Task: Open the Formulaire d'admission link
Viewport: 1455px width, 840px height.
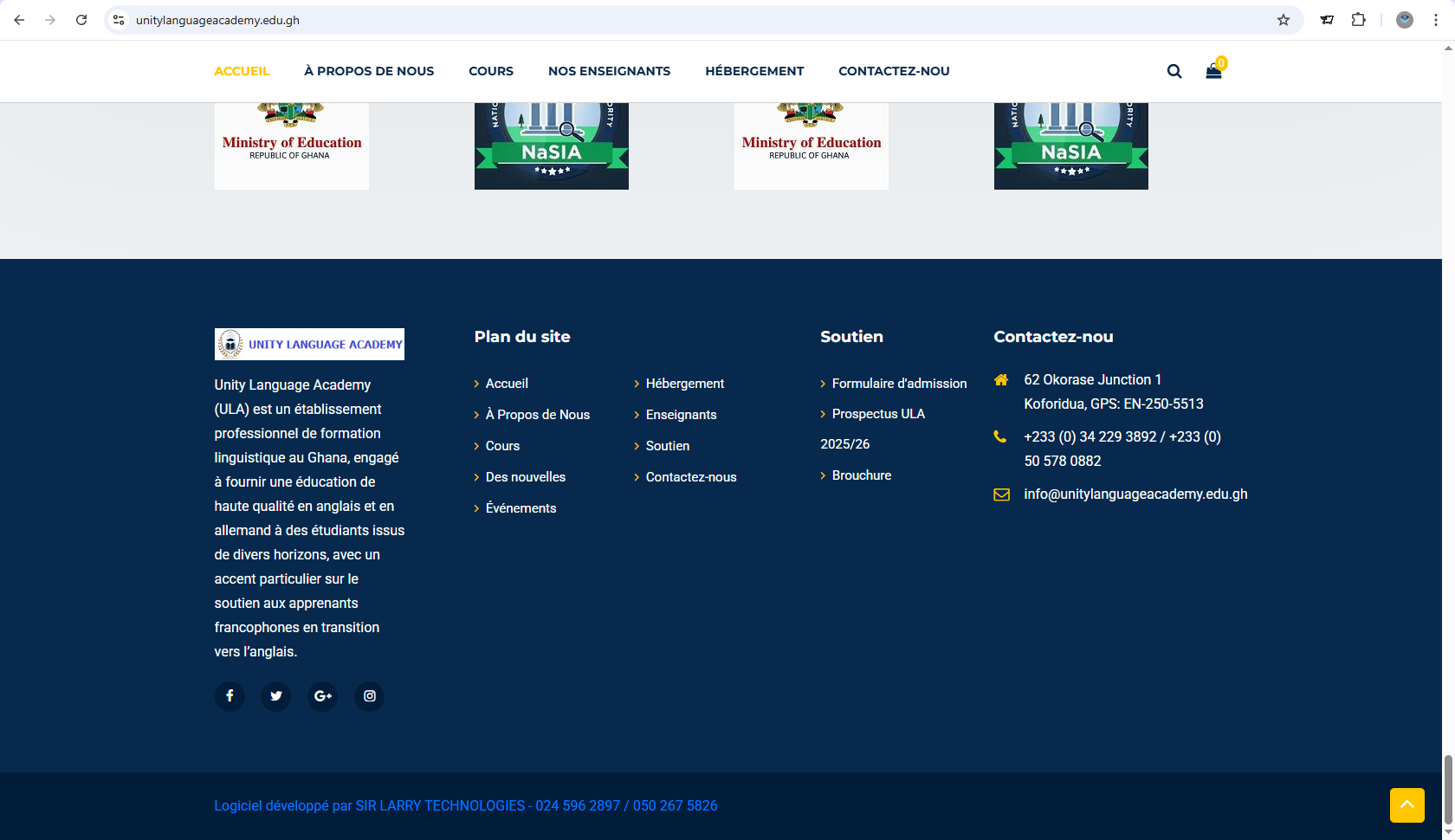Action: coord(899,384)
